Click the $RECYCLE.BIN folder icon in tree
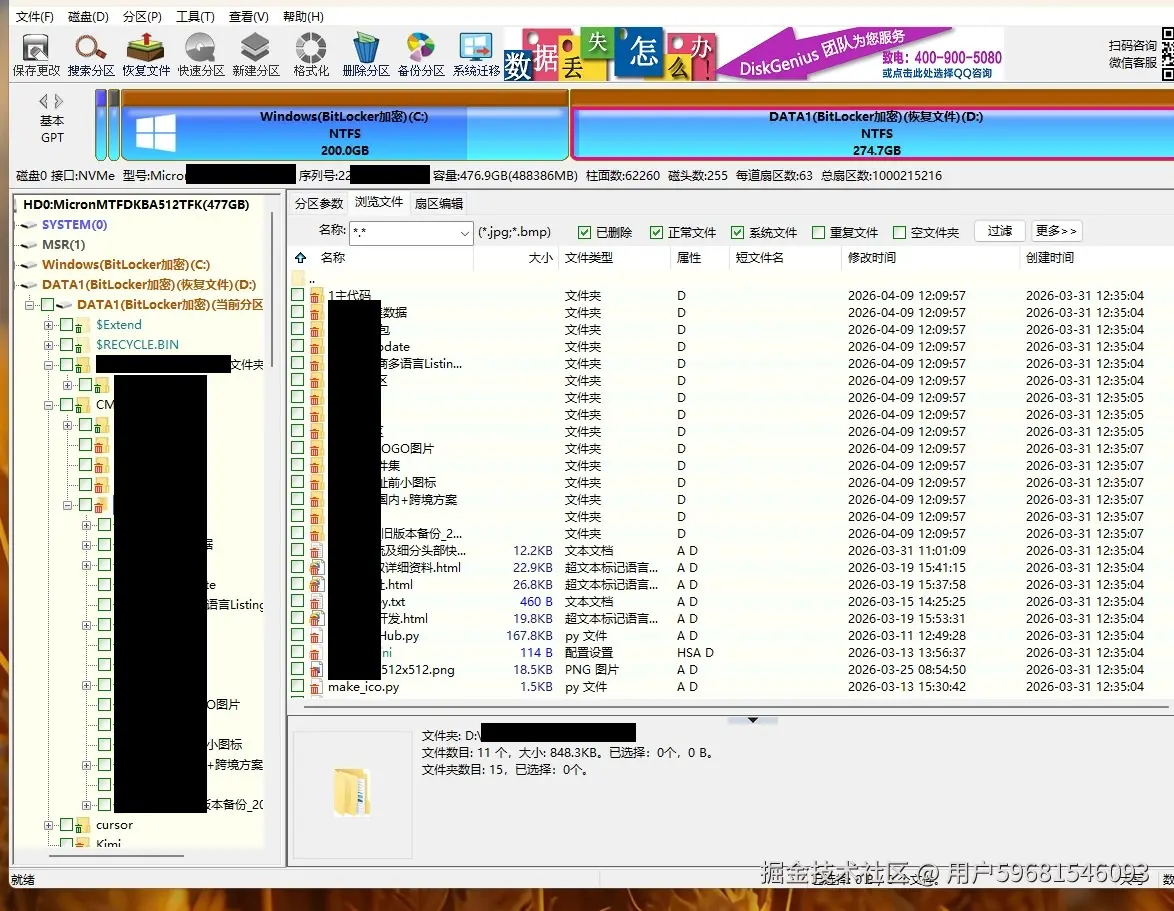1174x911 pixels. pos(82,345)
